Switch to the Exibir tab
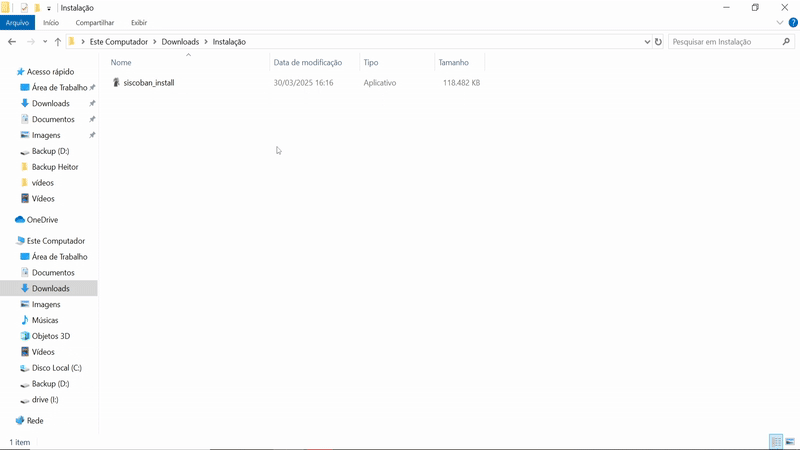 click(139, 22)
